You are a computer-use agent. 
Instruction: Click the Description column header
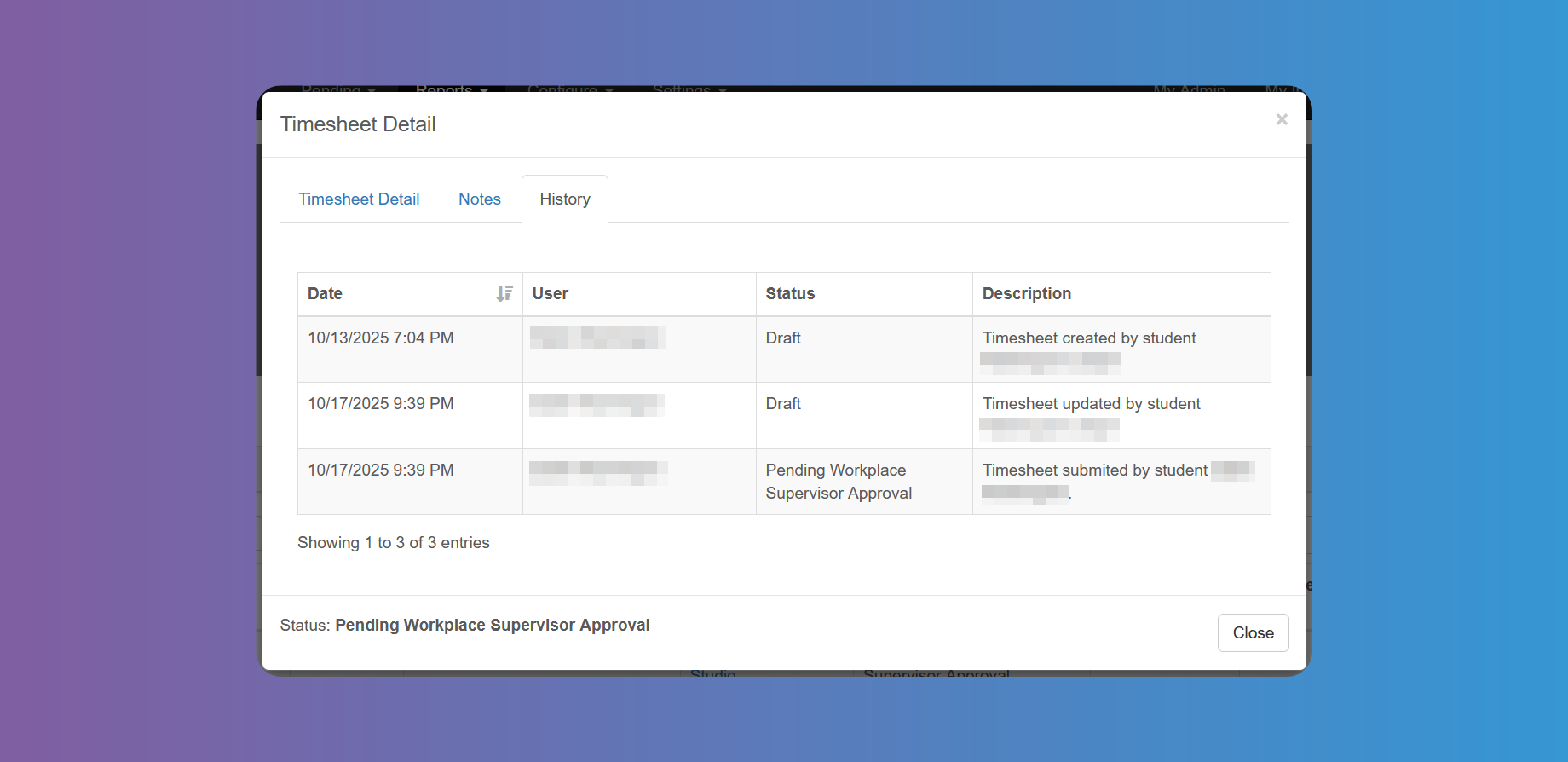(1121, 293)
